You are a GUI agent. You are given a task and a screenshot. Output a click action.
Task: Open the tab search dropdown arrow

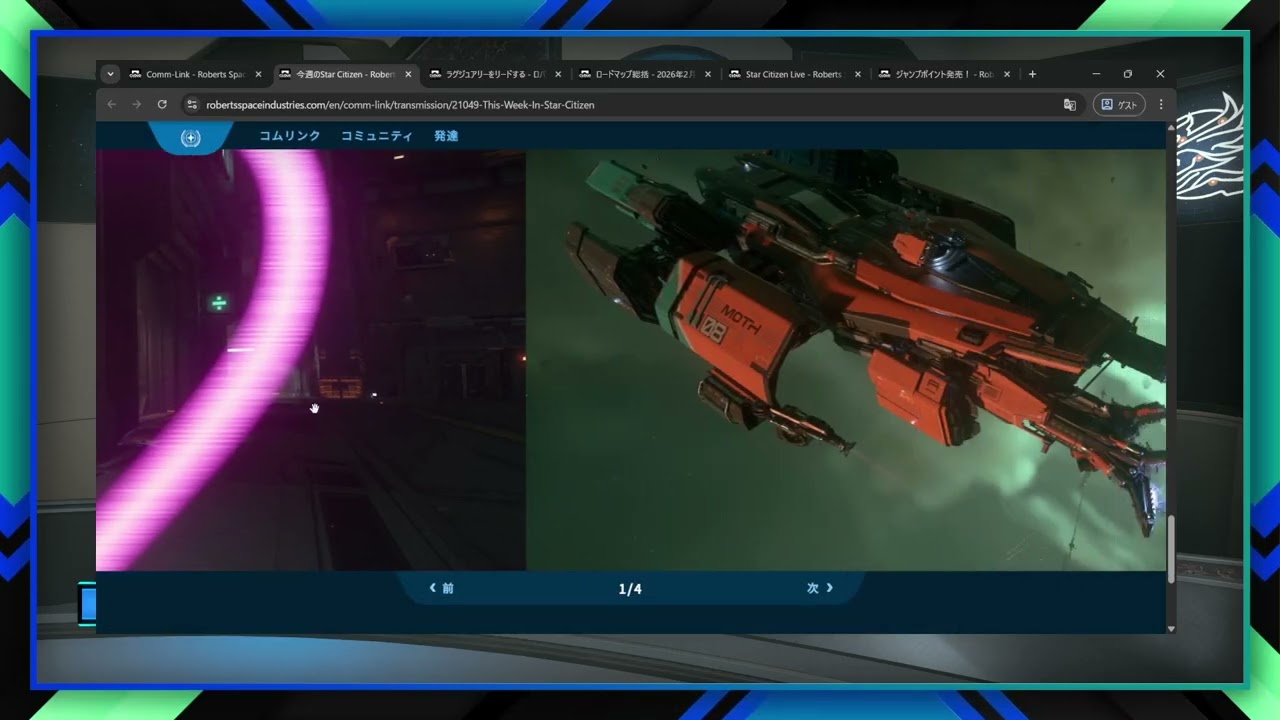(x=110, y=74)
